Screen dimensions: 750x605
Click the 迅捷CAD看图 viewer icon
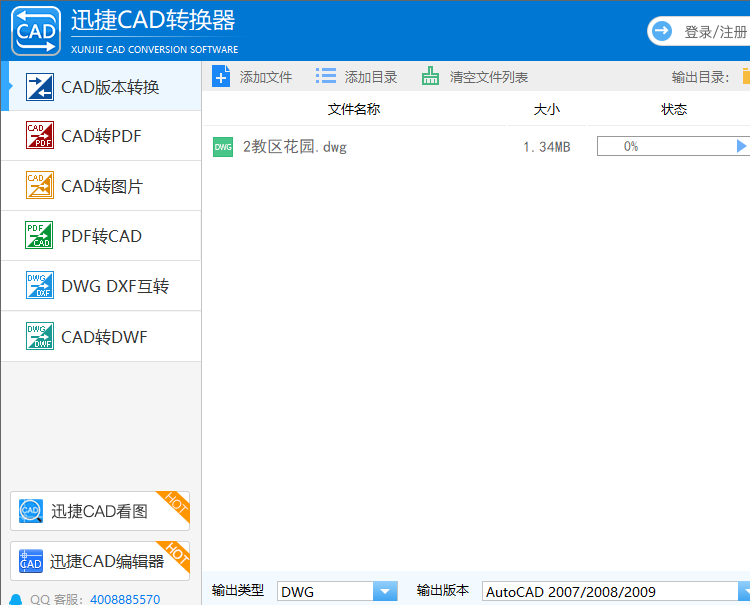click(31, 511)
